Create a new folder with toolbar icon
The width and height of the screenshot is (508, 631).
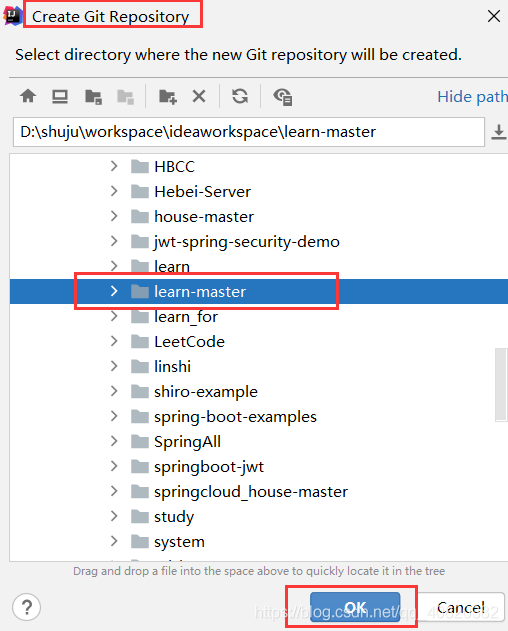click(x=167, y=97)
